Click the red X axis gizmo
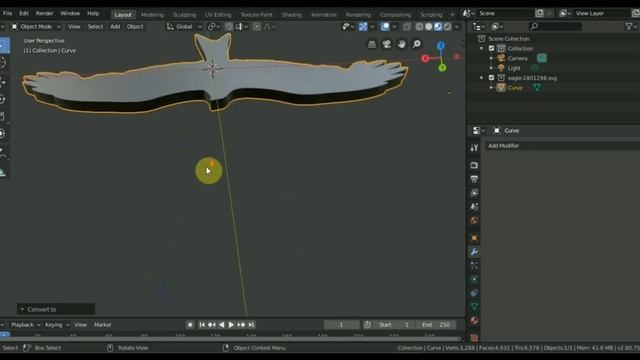This screenshot has height=360, width=640. [x=425, y=58]
